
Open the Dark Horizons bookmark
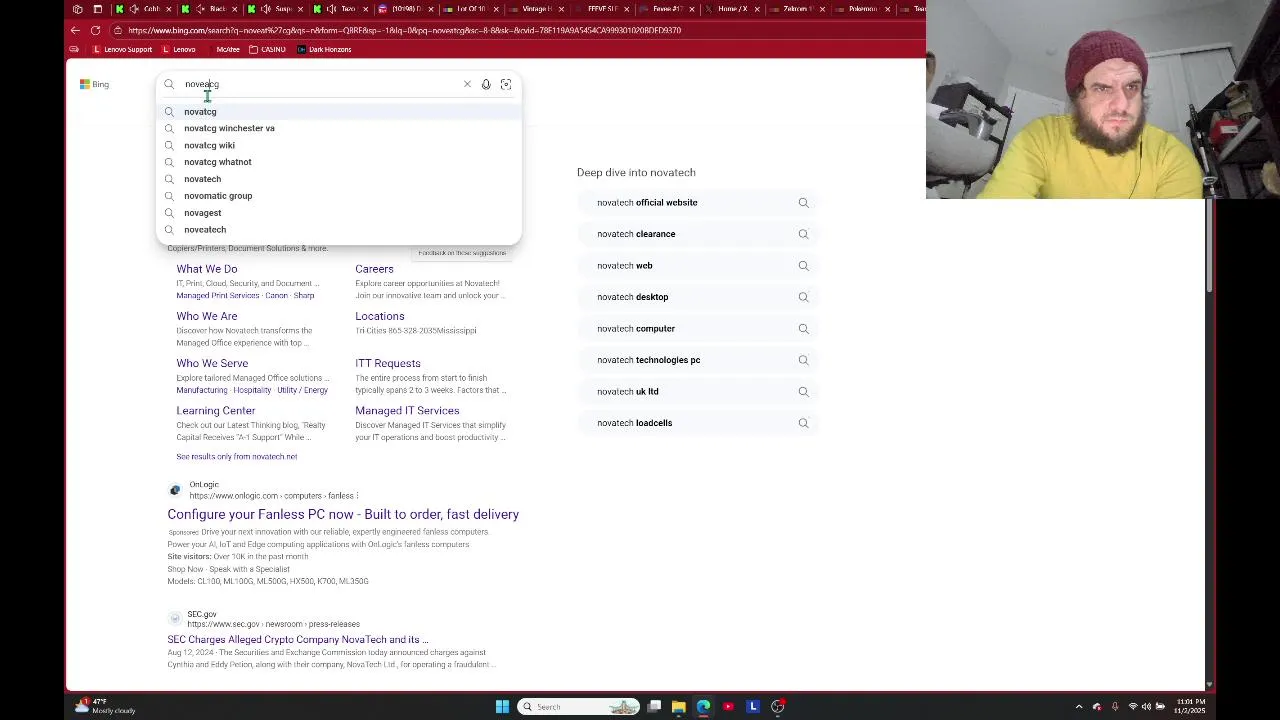point(324,49)
